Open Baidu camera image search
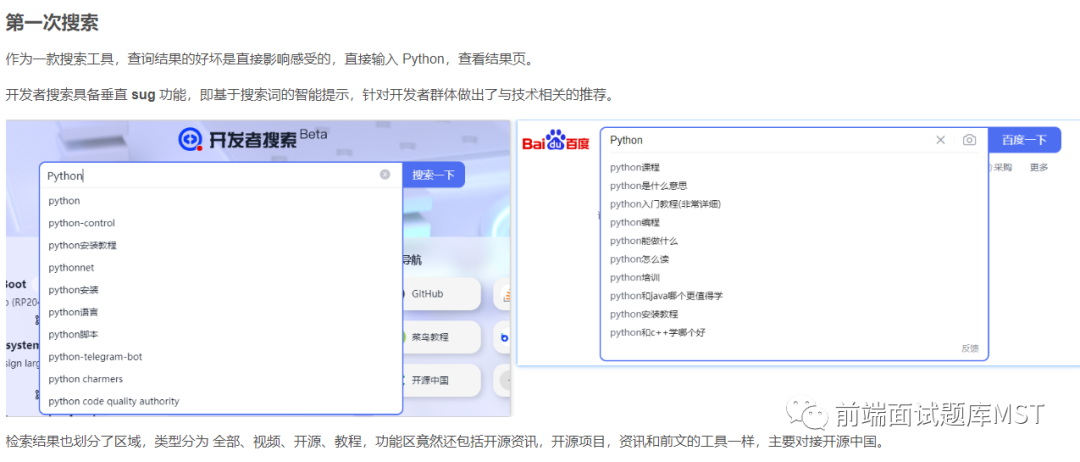1080x462 pixels. point(969,140)
